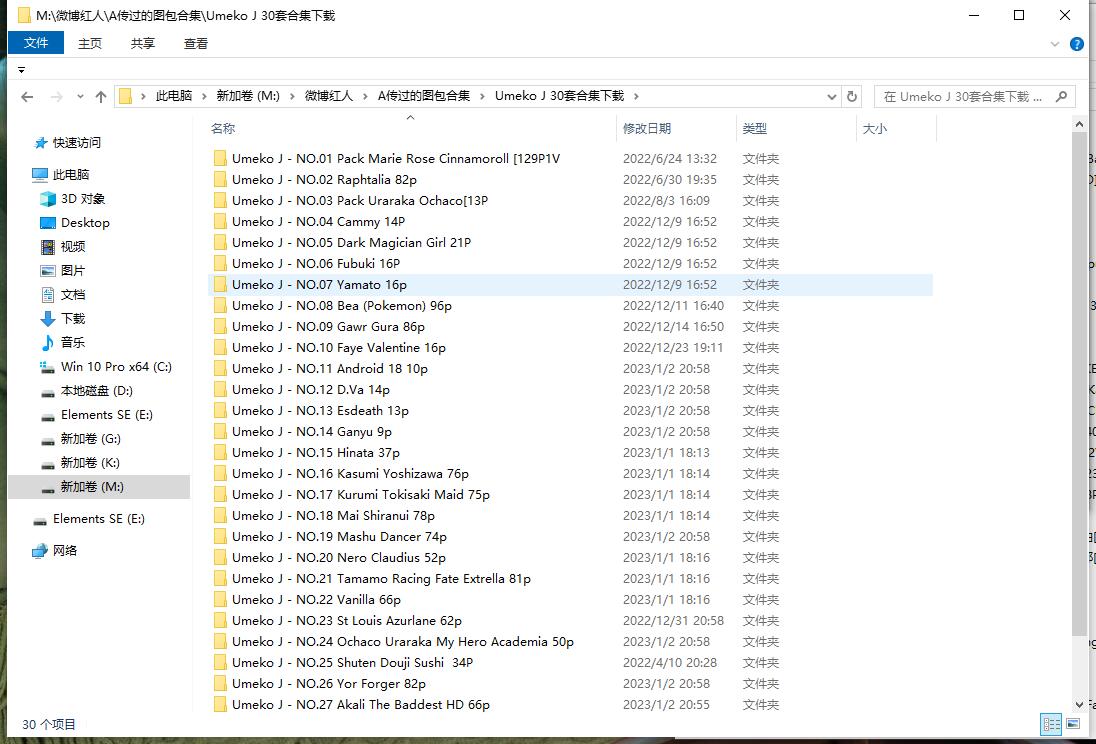Sort files by 大小 column
The height and width of the screenshot is (744, 1096).
tap(874, 128)
